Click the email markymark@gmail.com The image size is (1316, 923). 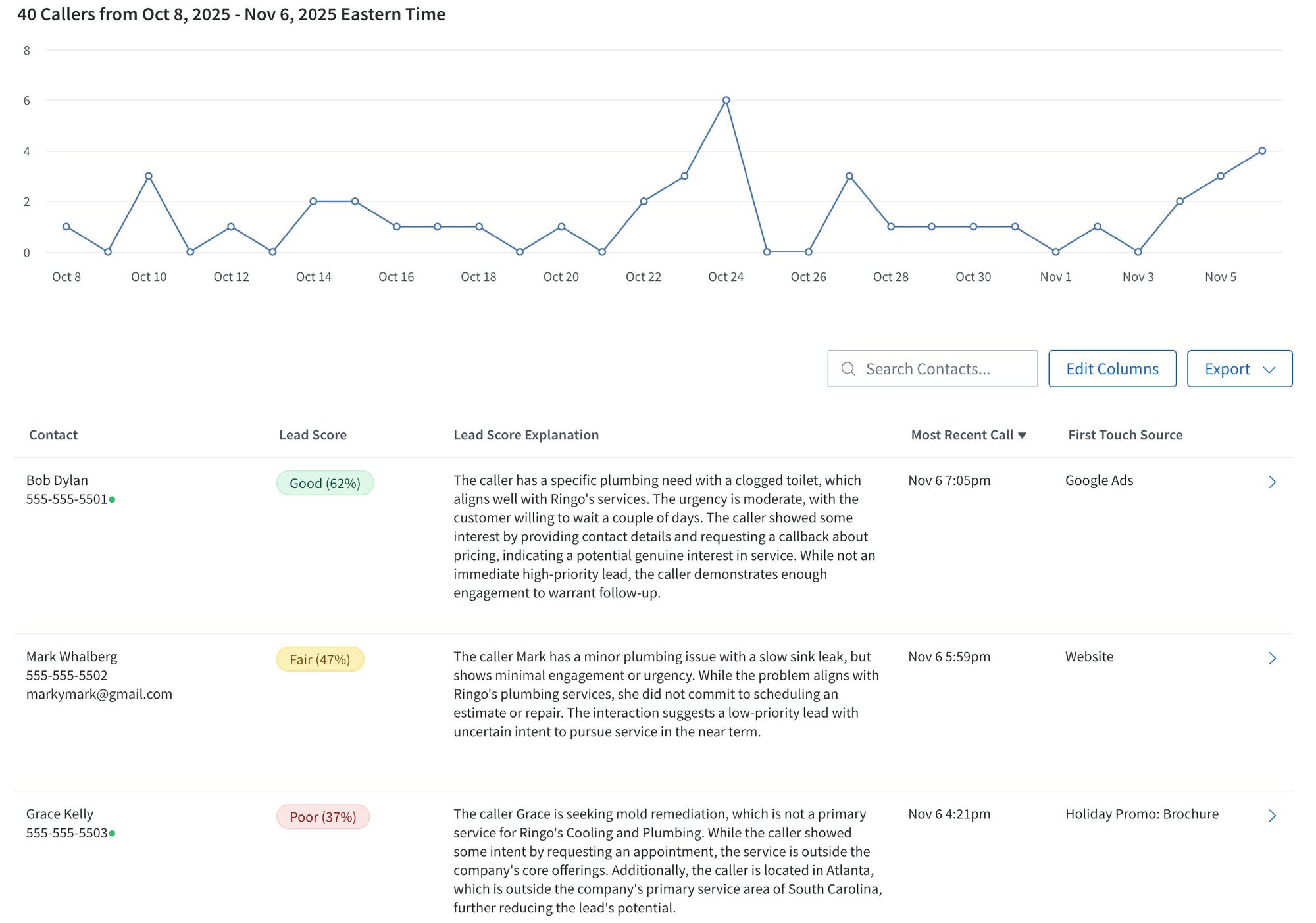click(x=99, y=693)
